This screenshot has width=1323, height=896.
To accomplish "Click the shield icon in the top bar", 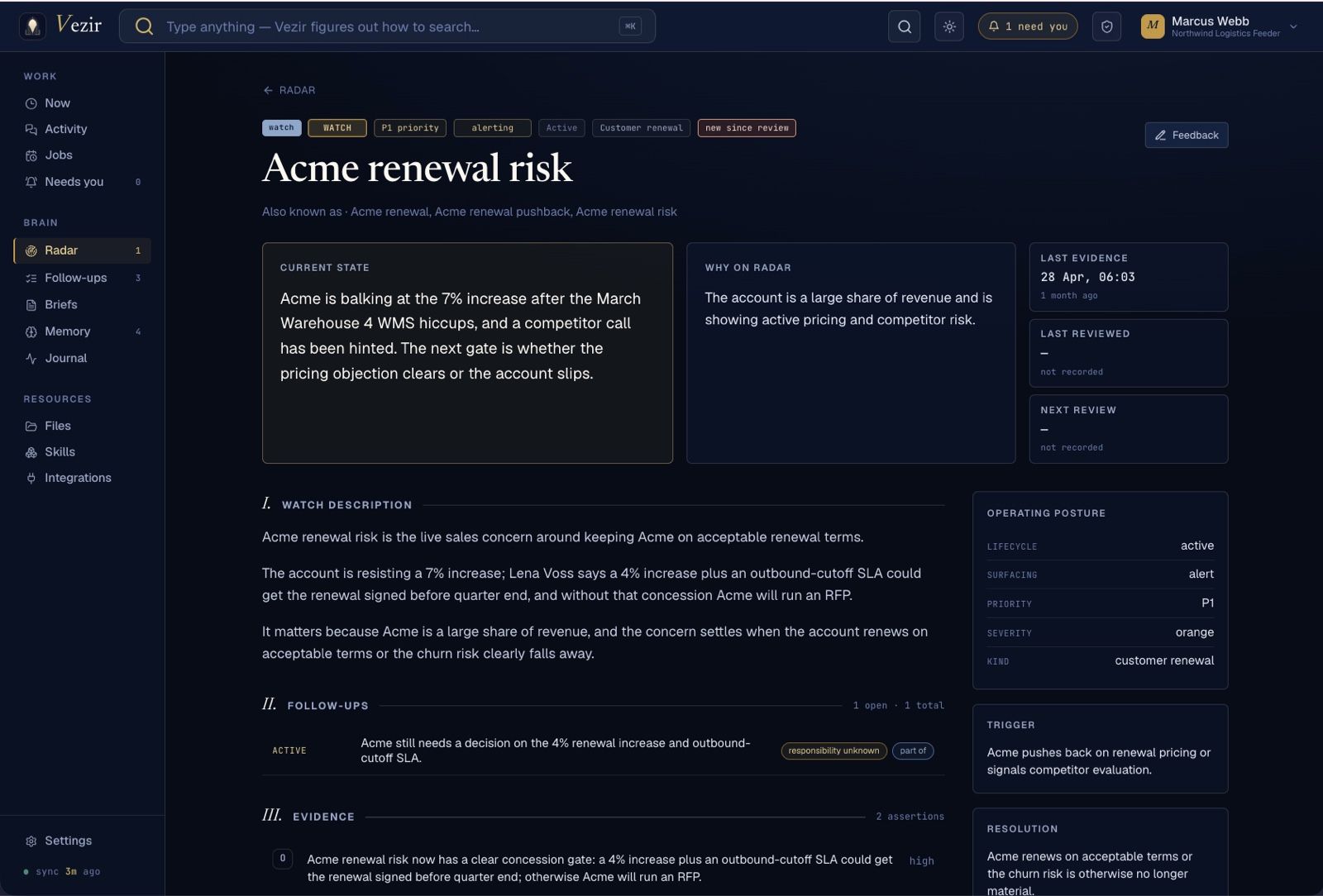I will [x=1106, y=26].
